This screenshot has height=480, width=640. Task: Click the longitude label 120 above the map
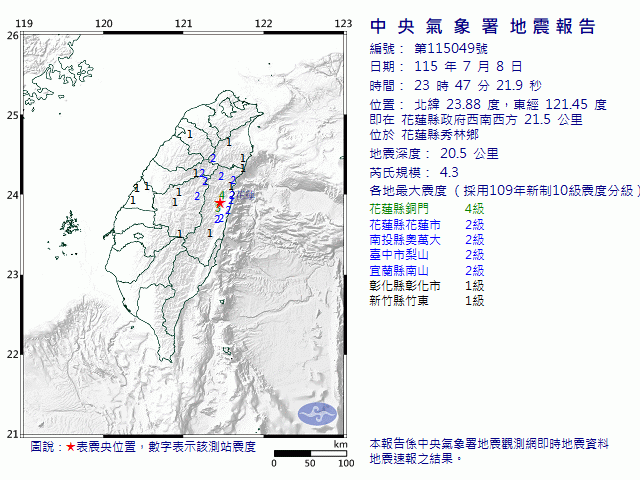[x=104, y=23]
